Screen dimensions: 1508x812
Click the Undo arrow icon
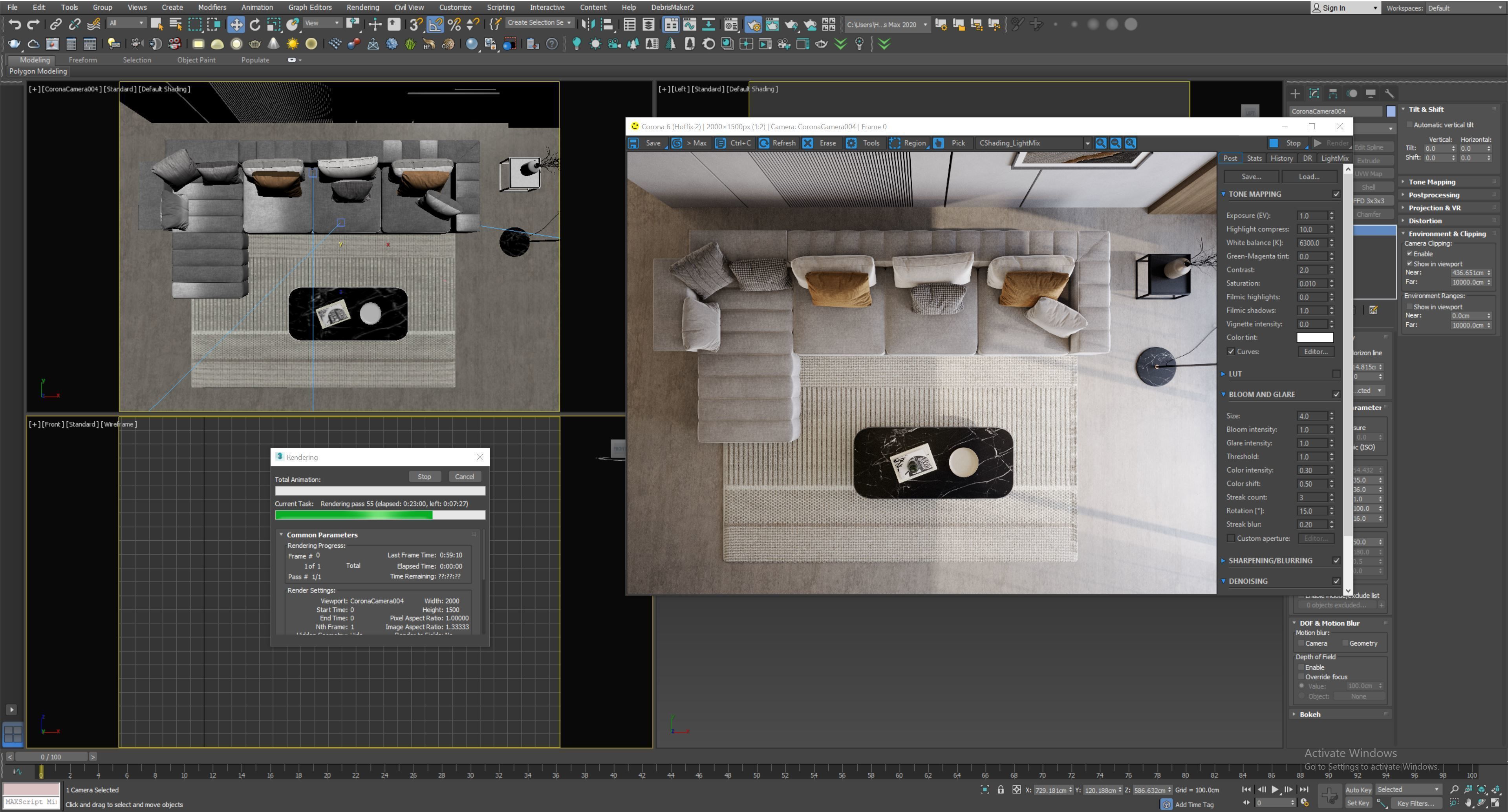tap(15, 25)
